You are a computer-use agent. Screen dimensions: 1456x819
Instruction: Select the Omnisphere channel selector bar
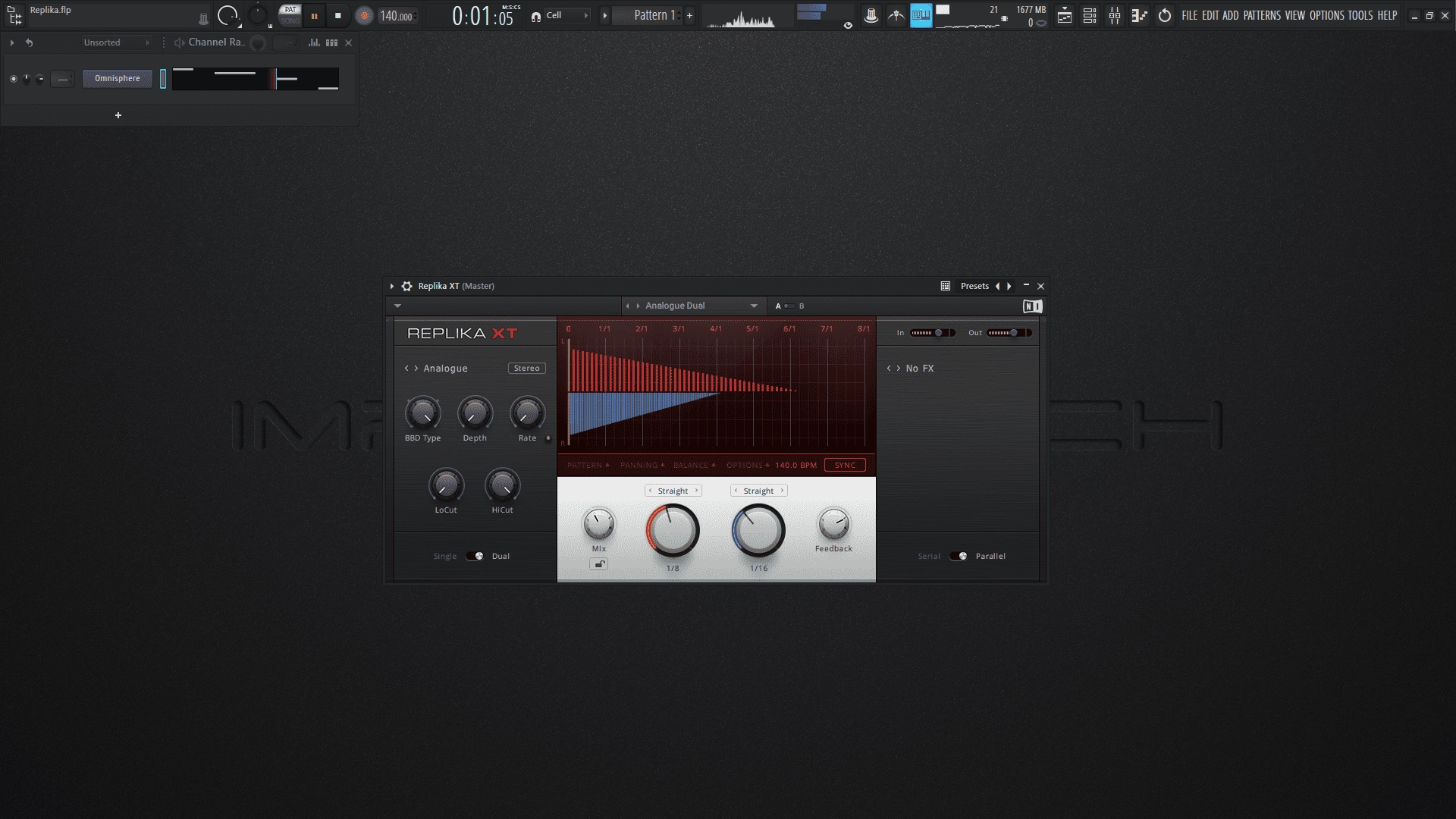(x=163, y=79)
